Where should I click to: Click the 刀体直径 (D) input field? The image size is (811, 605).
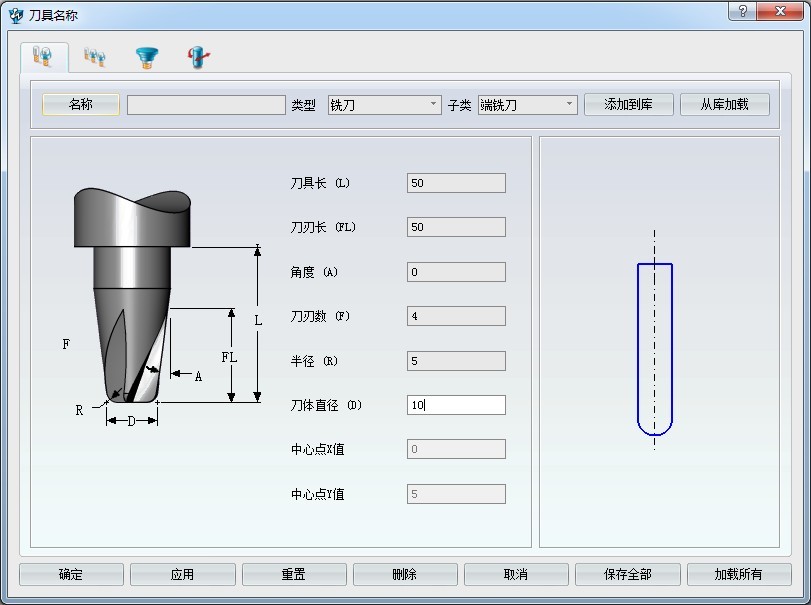click(456, 405)
